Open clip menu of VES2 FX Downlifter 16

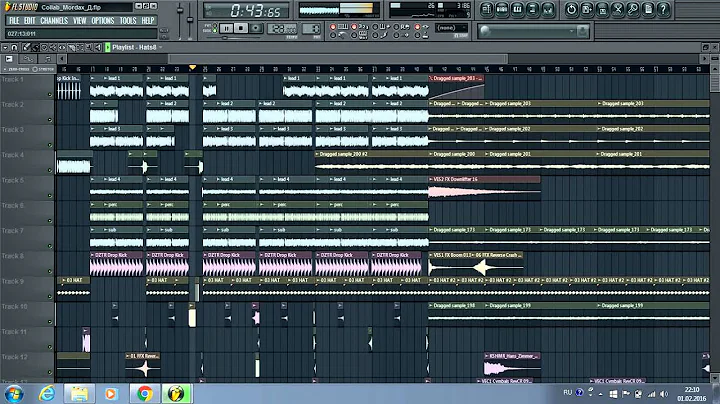pyautogui.click(x=431, y=180)
